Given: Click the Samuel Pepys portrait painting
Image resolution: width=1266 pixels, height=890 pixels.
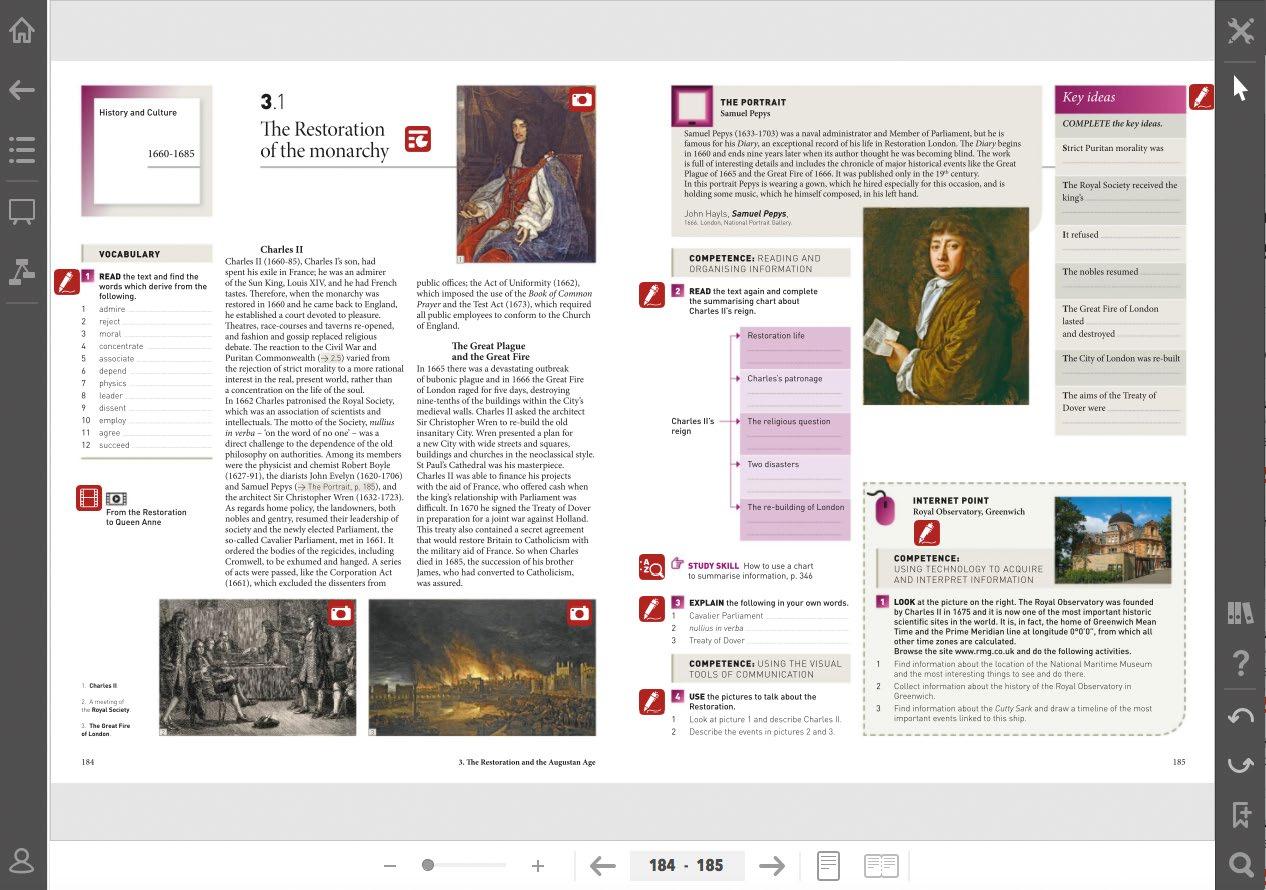Looking at the screenshot, I should tap(946, 306).
